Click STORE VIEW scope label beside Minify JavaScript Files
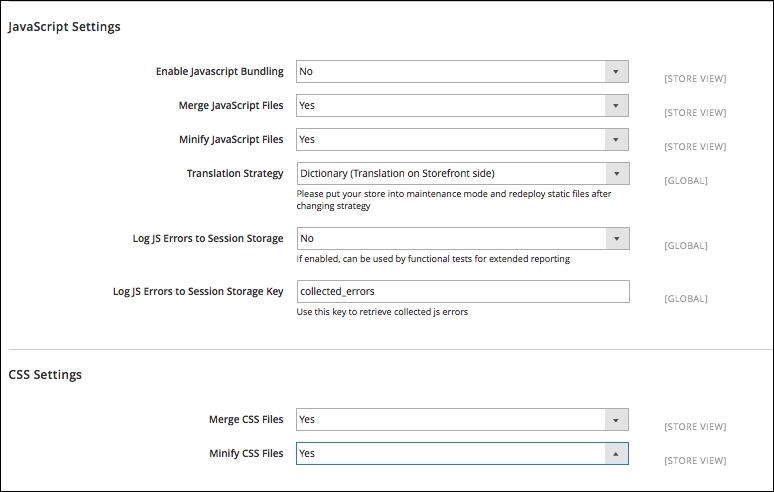Viewport: 774px width, 492px height. coord(695,147)
